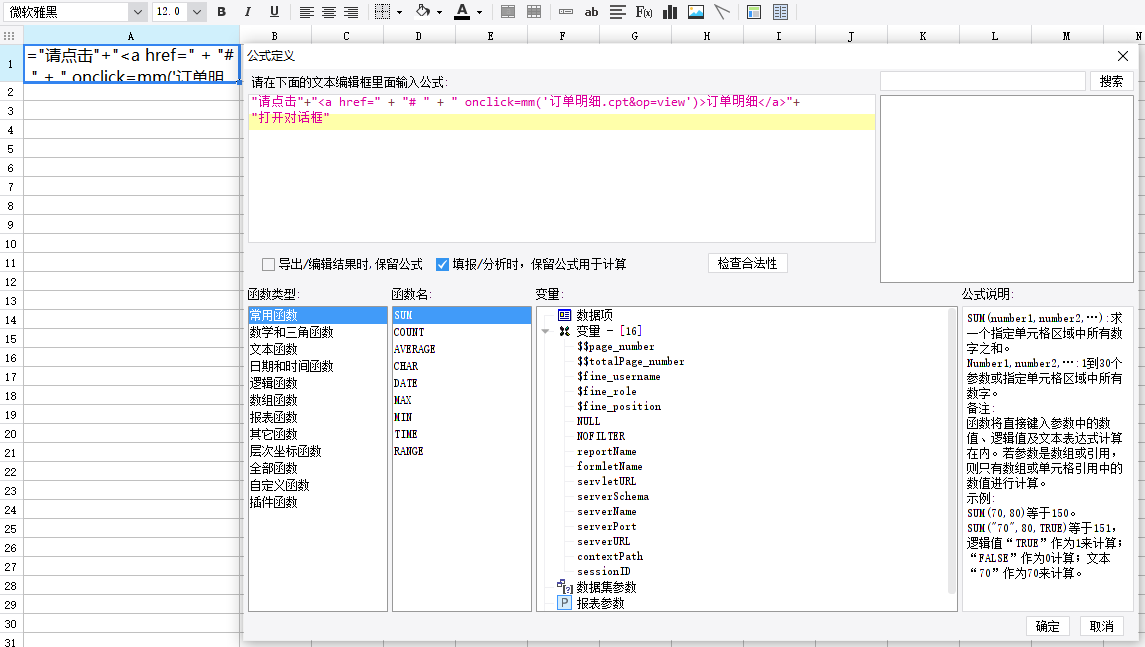Toggle italic formatting

pos(248,12)
